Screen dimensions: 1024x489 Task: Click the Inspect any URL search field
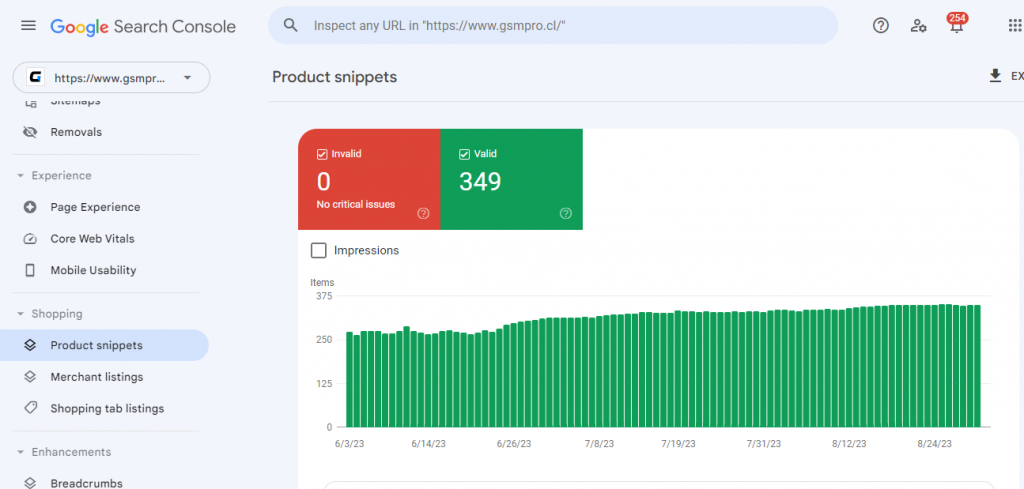tap(553, 25)
